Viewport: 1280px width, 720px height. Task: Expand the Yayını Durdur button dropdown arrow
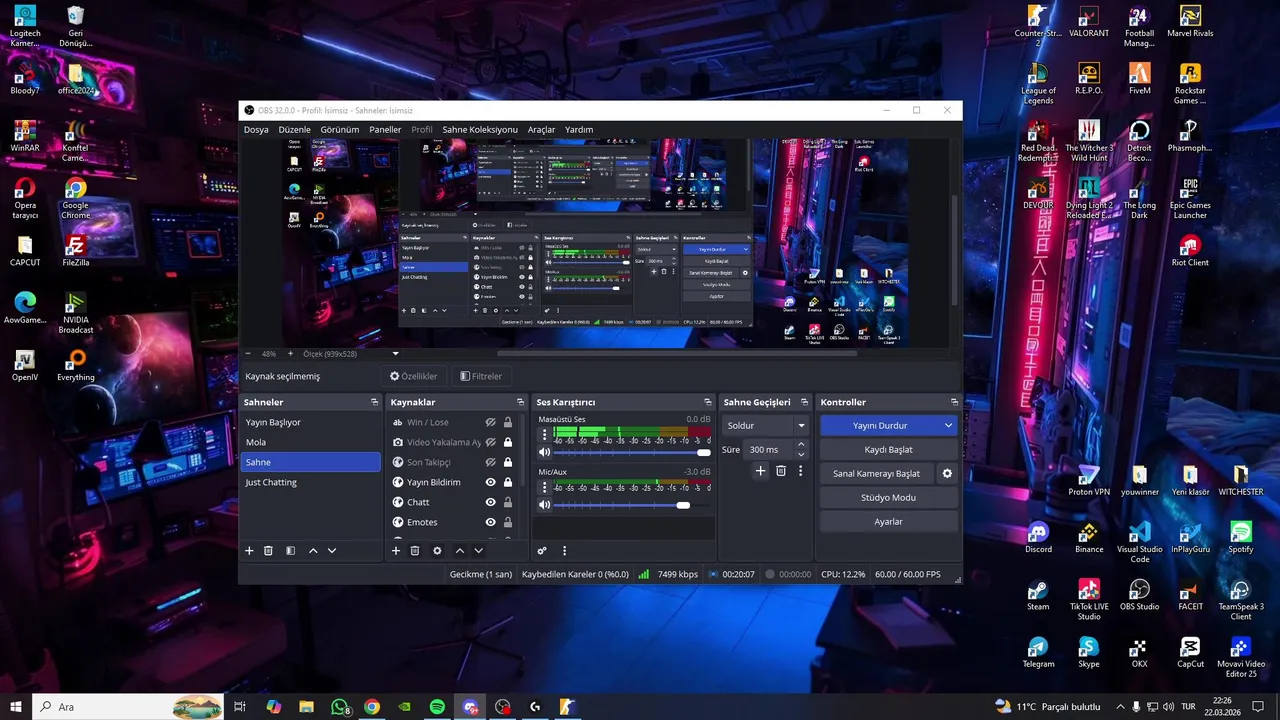coord(948,425)
